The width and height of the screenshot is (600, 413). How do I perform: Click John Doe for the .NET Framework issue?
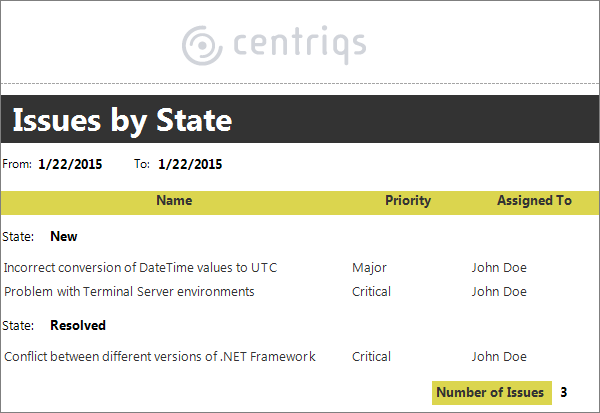point(499,357)
